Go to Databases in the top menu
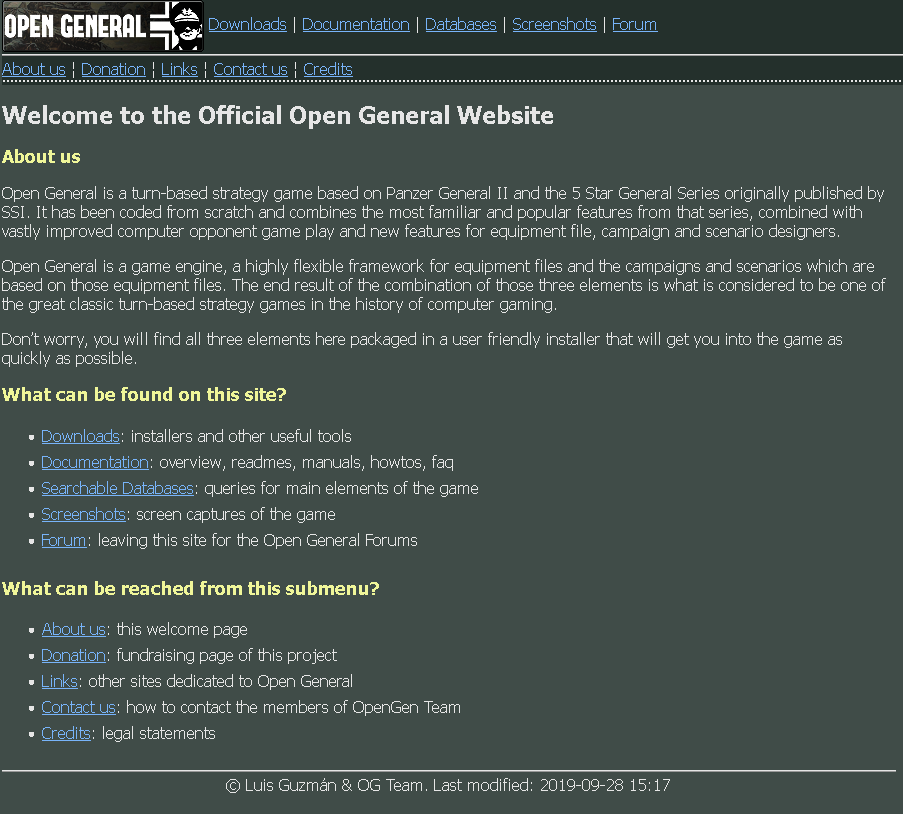The width and height of the screenshot is (903, 814). point(461,24)
